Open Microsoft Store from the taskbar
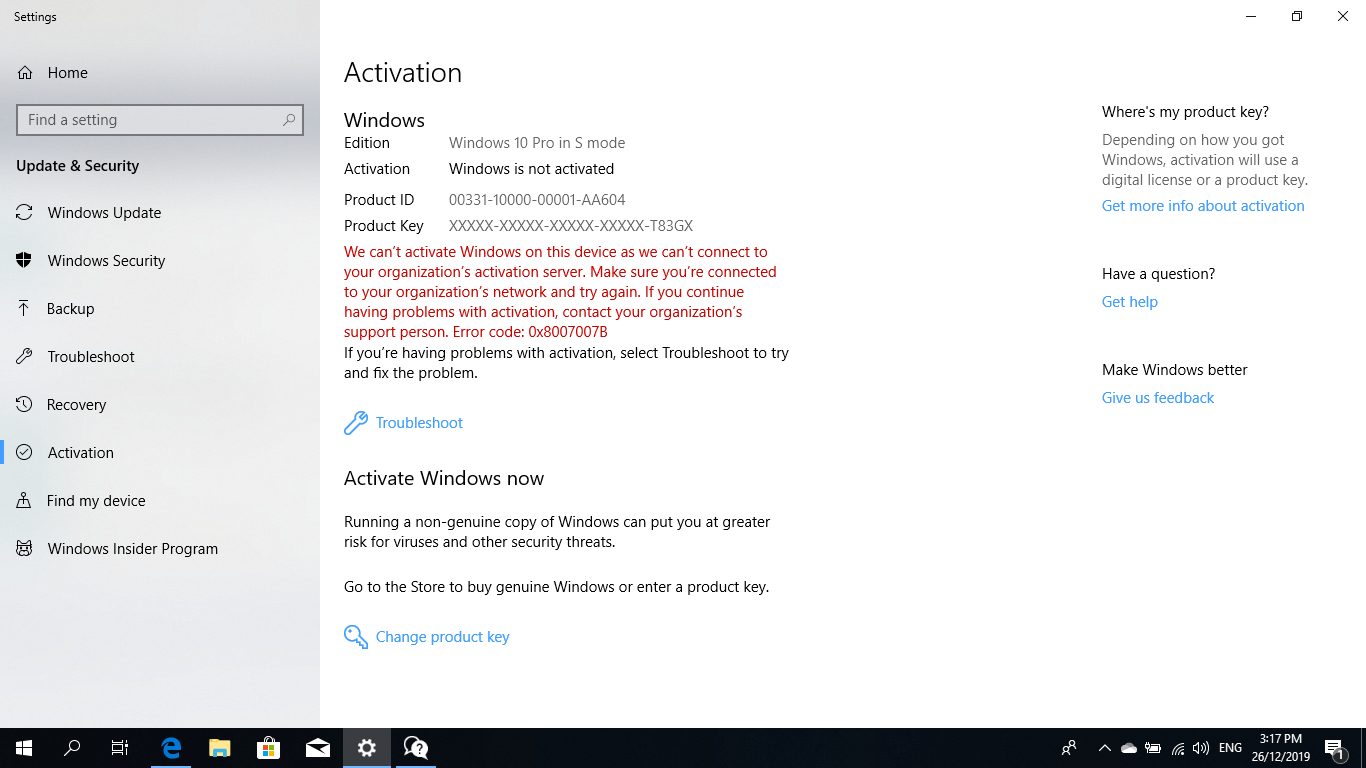The height and width of the screenshot is (768, 1366). coord(268,747)
